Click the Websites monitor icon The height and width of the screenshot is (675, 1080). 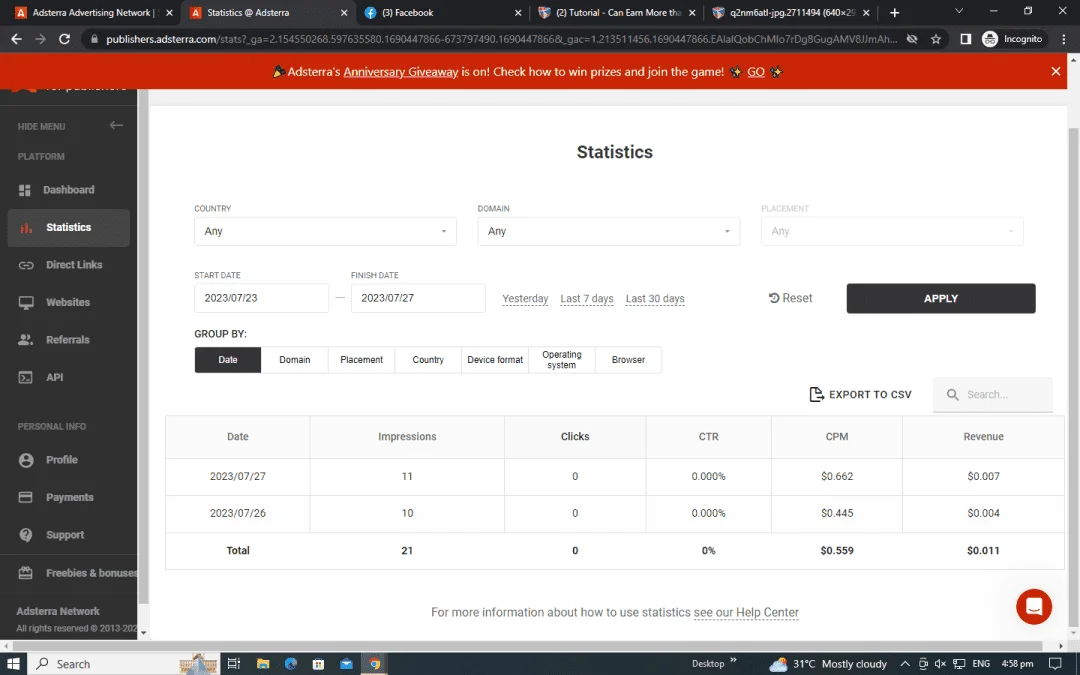pyautogui.click(x=26, y=302)
